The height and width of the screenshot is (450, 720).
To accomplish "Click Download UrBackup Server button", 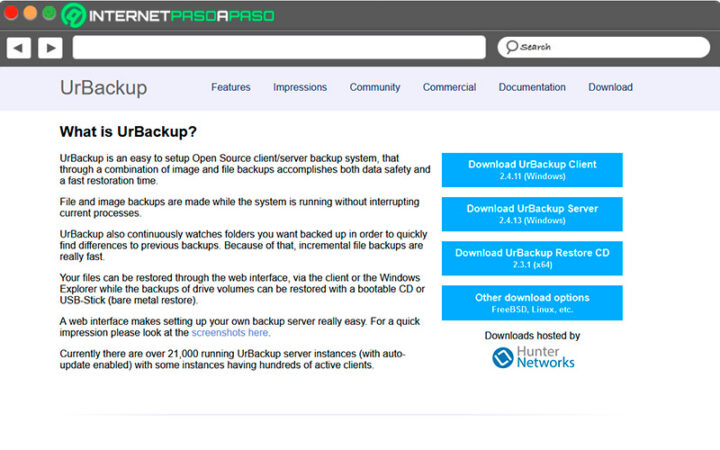I will [532, 214].
